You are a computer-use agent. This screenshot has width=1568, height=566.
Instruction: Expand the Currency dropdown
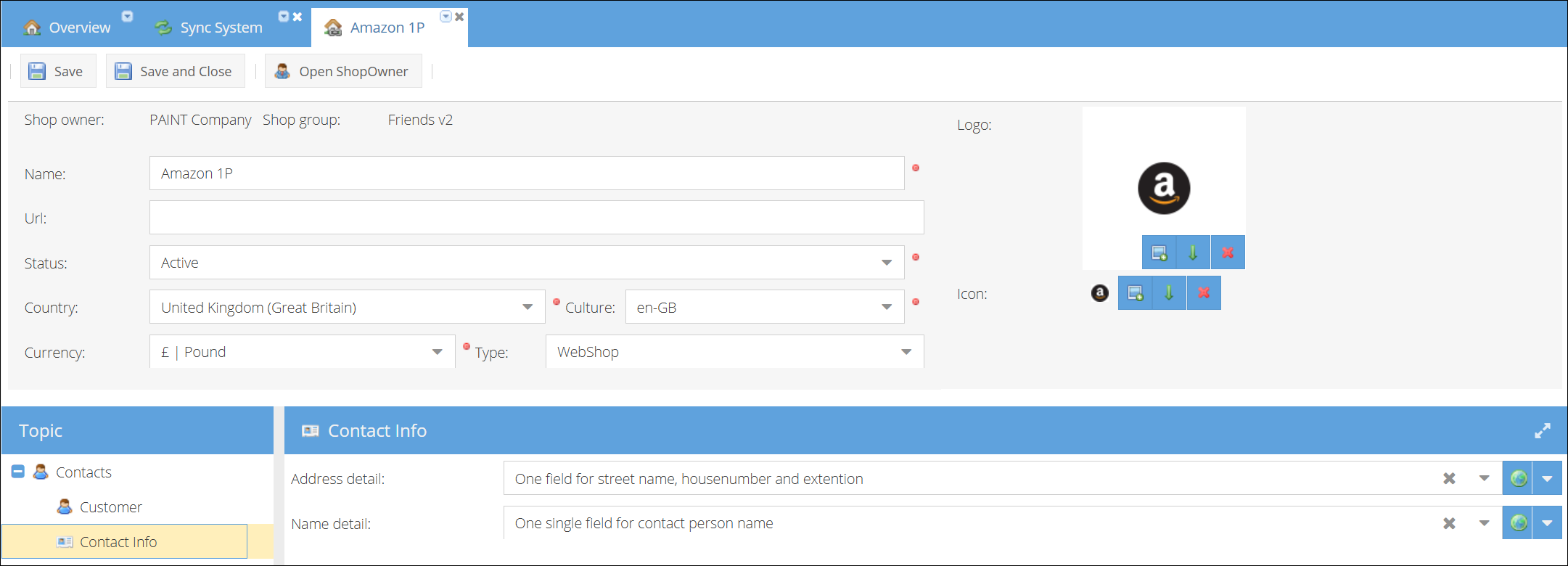pos(437,352)
